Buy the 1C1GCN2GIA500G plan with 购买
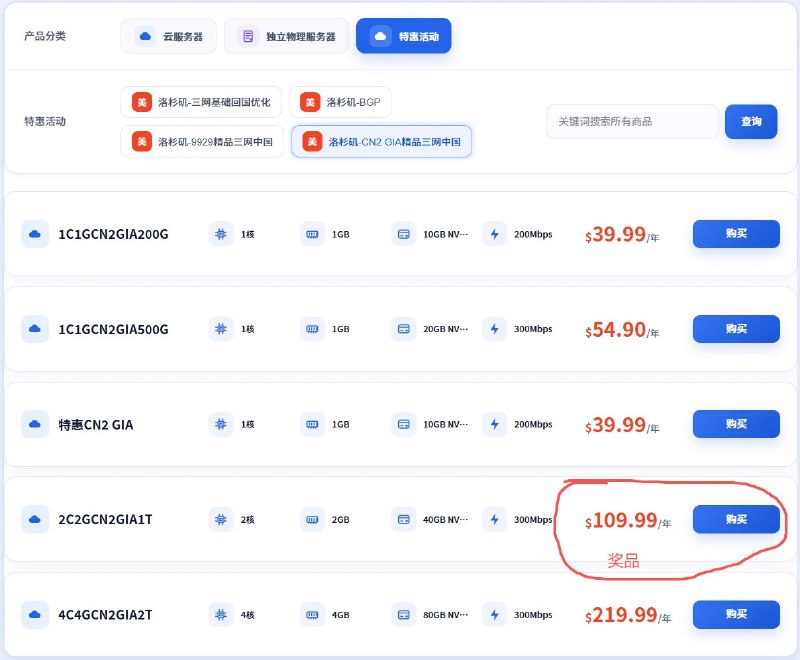The width and height of the screenshot is (800, 660). 736,329
